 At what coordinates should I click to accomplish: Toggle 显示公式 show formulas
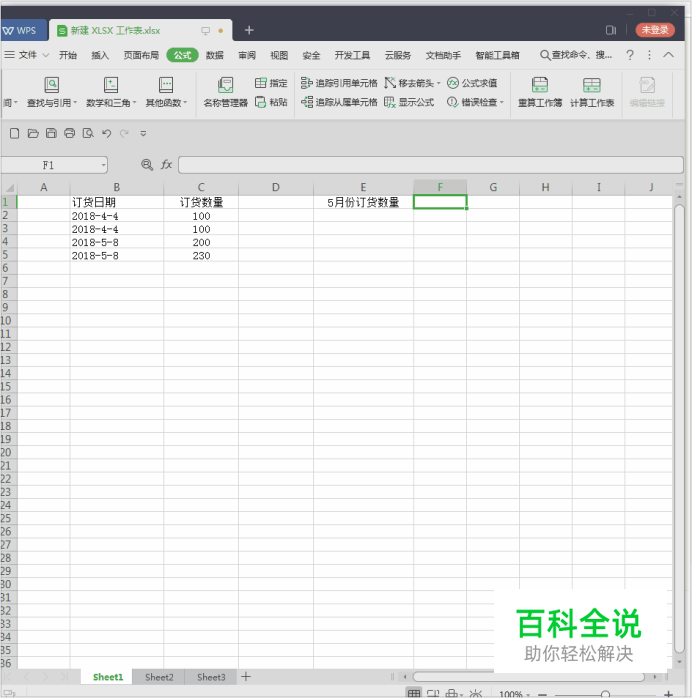(x=409, y=102)
